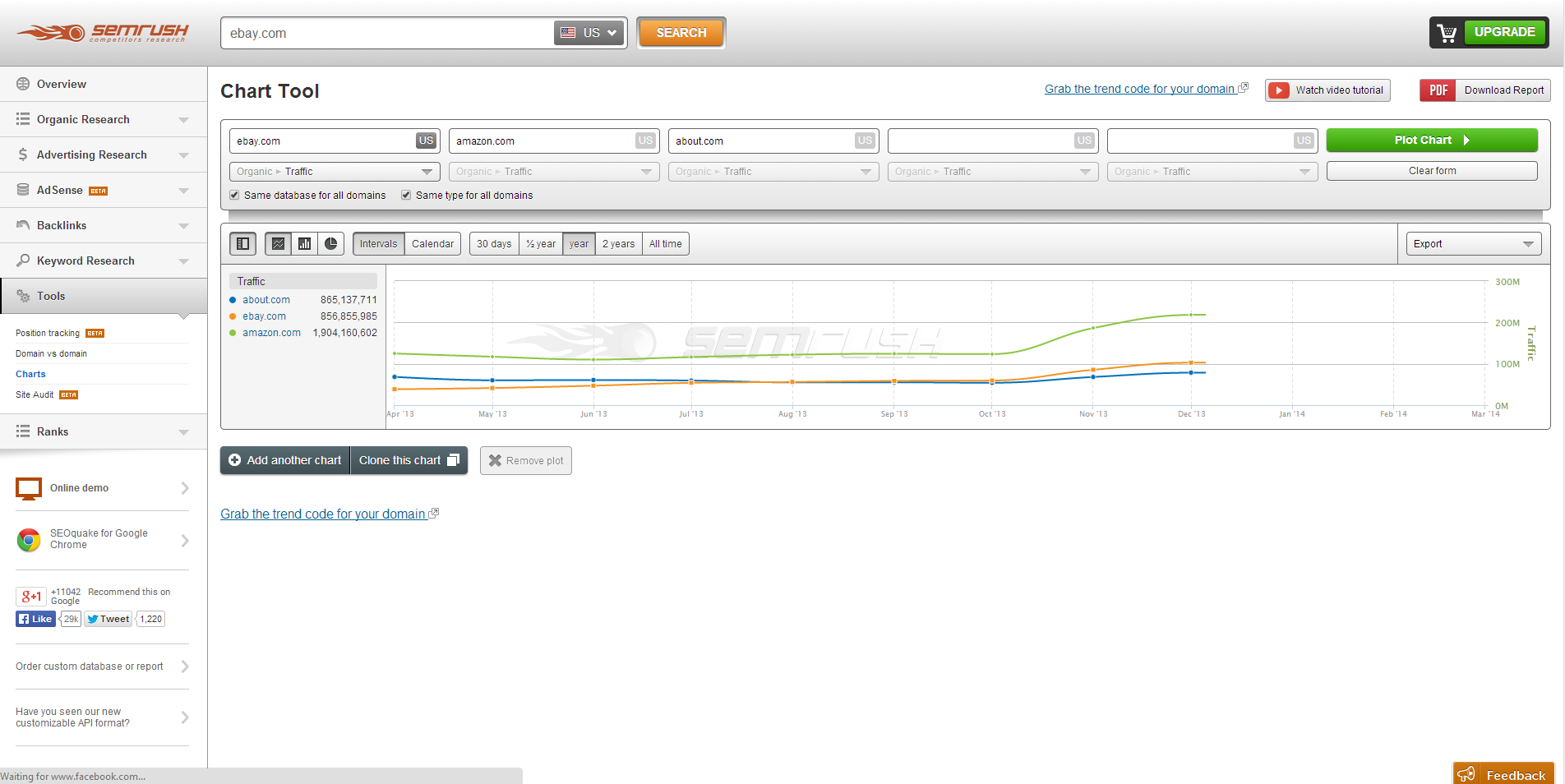Viewport: 1565px width, 784px height.
Task: Click the Ranks list icon
Action: tap(23, 431)
